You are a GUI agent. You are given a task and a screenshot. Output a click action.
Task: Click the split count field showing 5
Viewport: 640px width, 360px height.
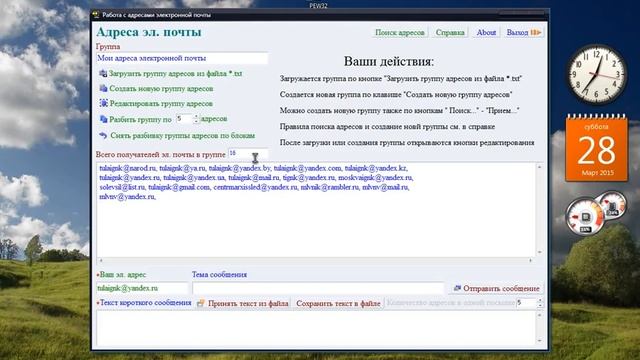(x=184, y=119)
